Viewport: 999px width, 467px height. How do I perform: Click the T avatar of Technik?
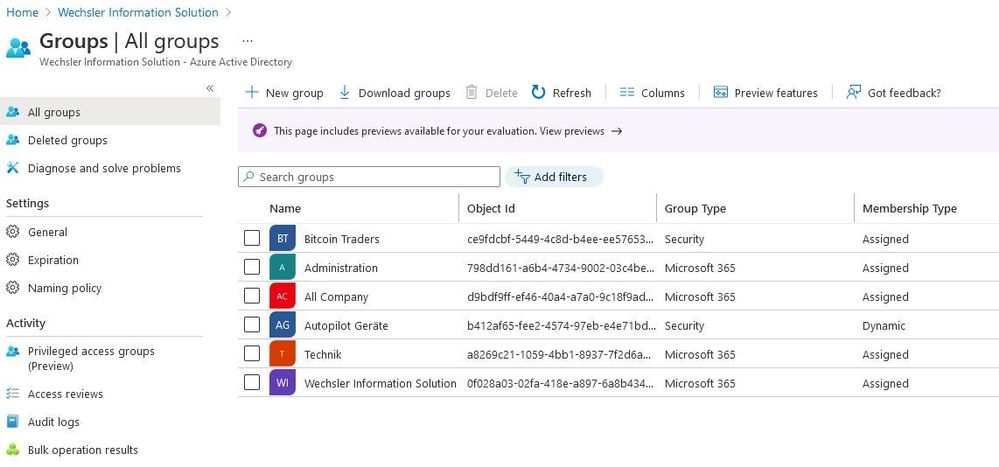click(282, 354)
